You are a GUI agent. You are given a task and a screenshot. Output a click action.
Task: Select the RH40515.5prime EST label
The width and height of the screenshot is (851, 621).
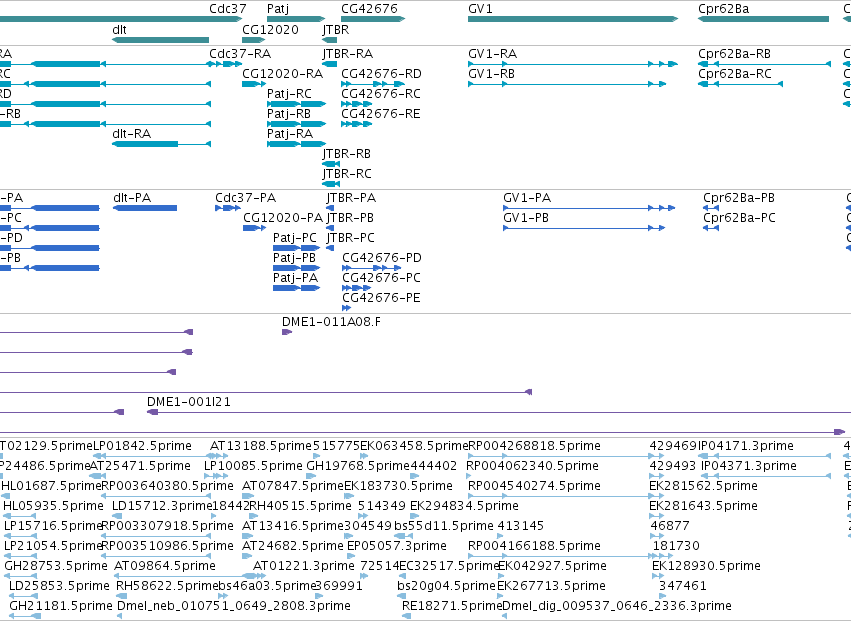(x=300, y=506)
